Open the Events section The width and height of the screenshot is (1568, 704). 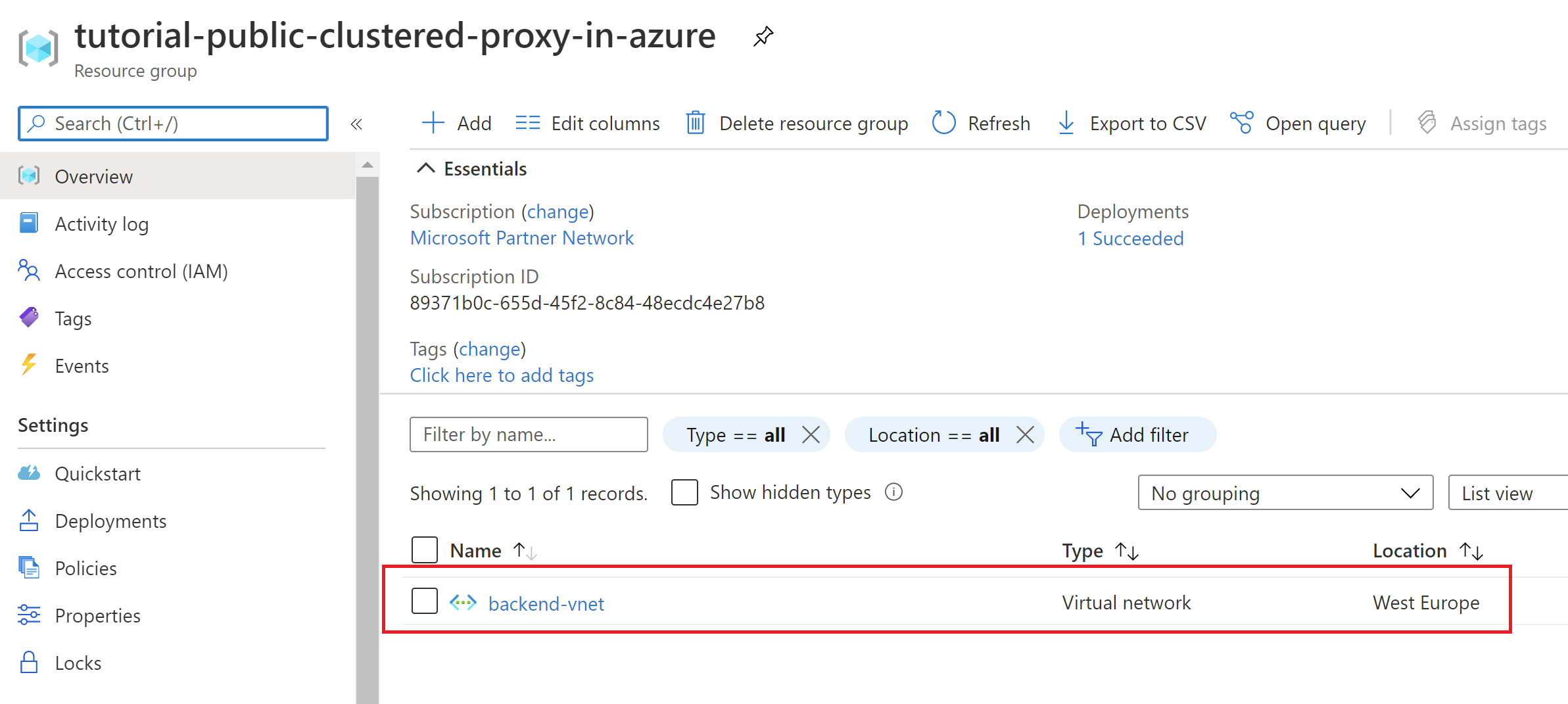[x=82, y=365]
